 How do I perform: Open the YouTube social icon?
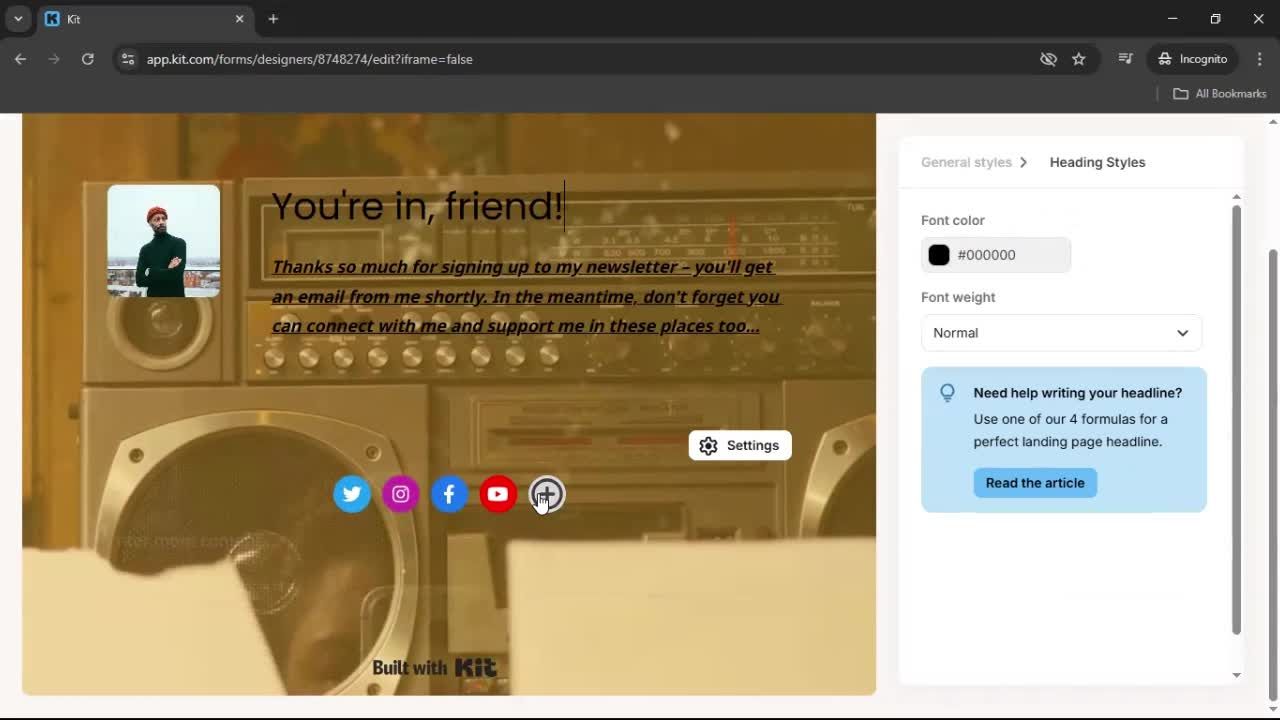(x=497, y=493)
